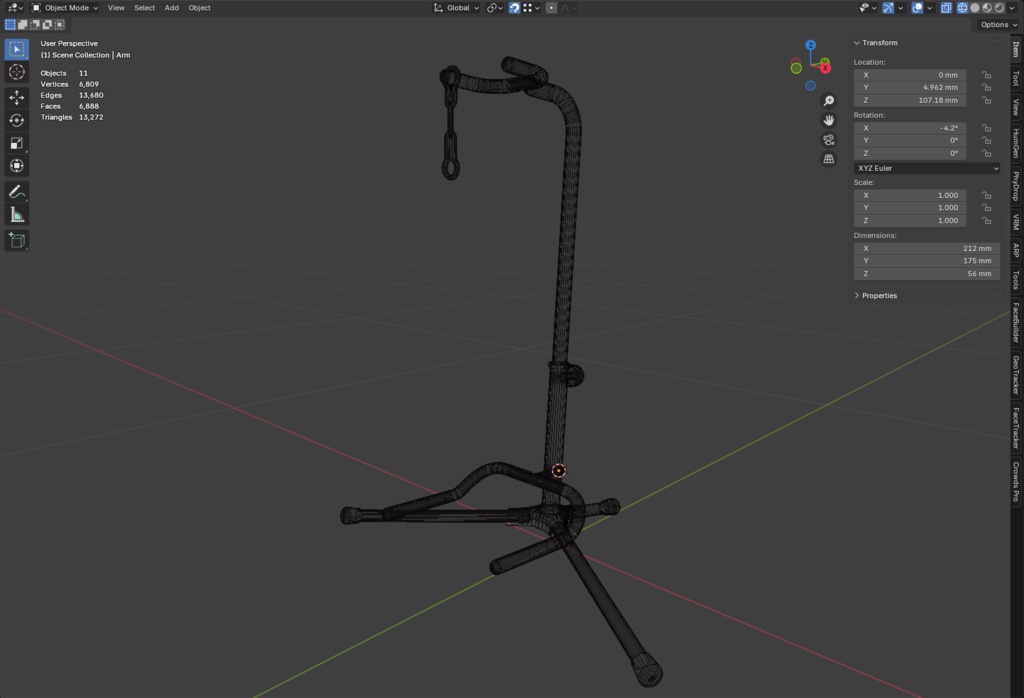Open the Object Mode dropdown
Viewport: 1024px width, 698px height.
click(65, 8)
